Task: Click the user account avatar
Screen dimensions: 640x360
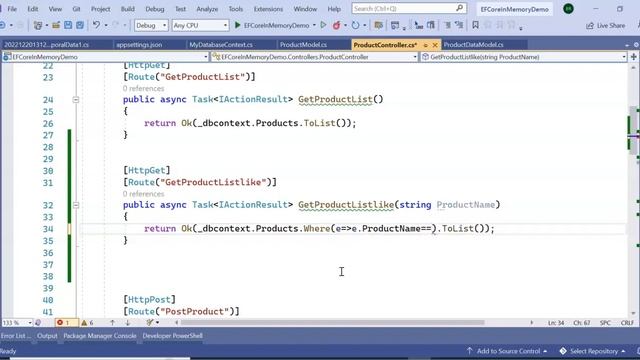Action: [568, 9]
